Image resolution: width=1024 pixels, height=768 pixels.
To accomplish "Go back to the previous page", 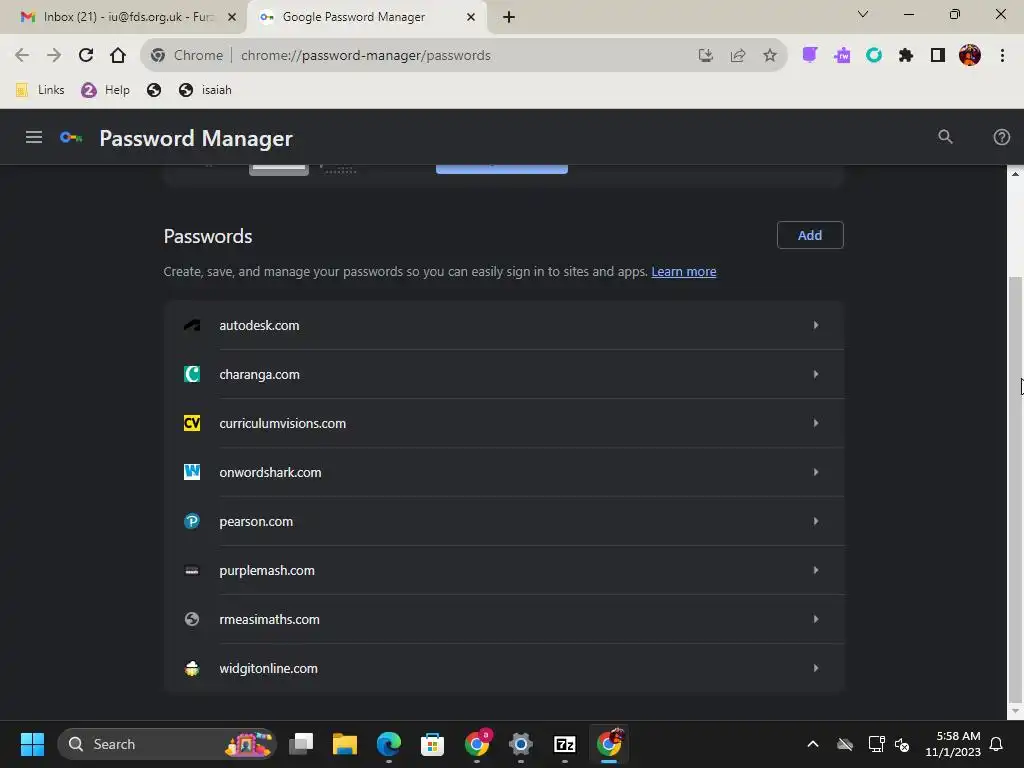I will click(22, 56).
